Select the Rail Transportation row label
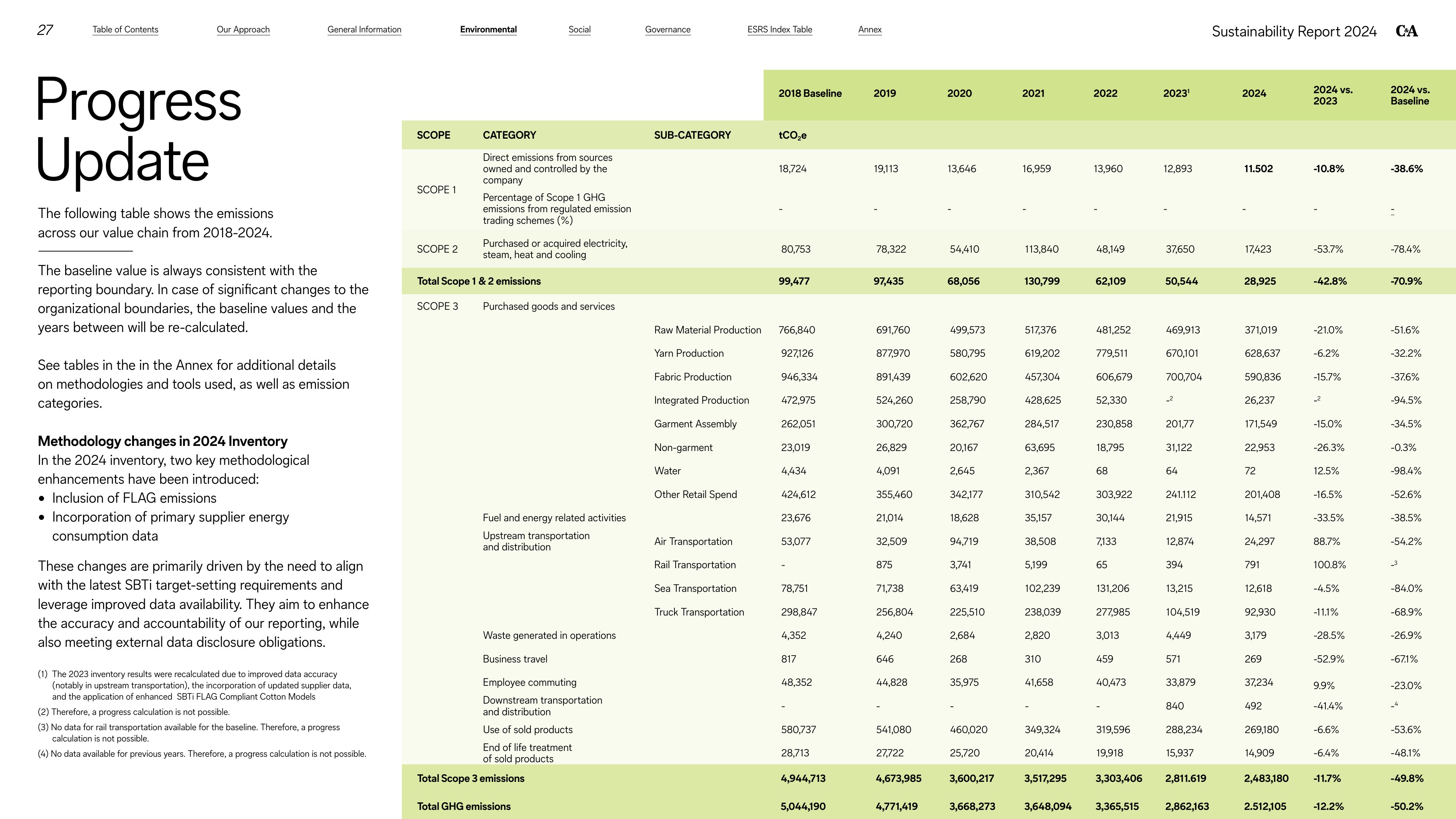1456x819 pixels. pyautogui.click(x=695, y=565)
